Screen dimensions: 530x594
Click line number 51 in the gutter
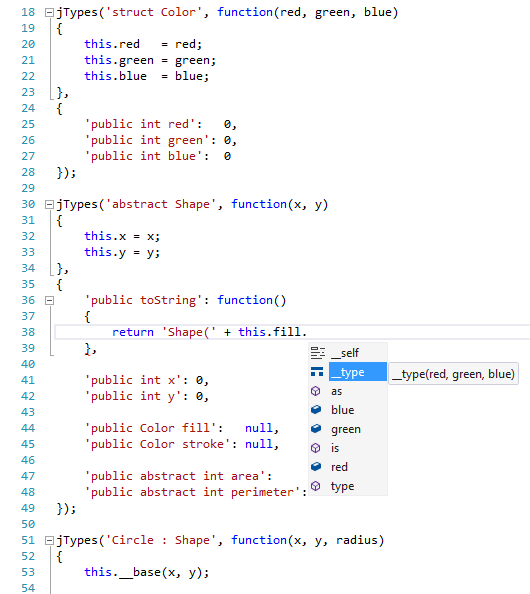pos(28,540)
